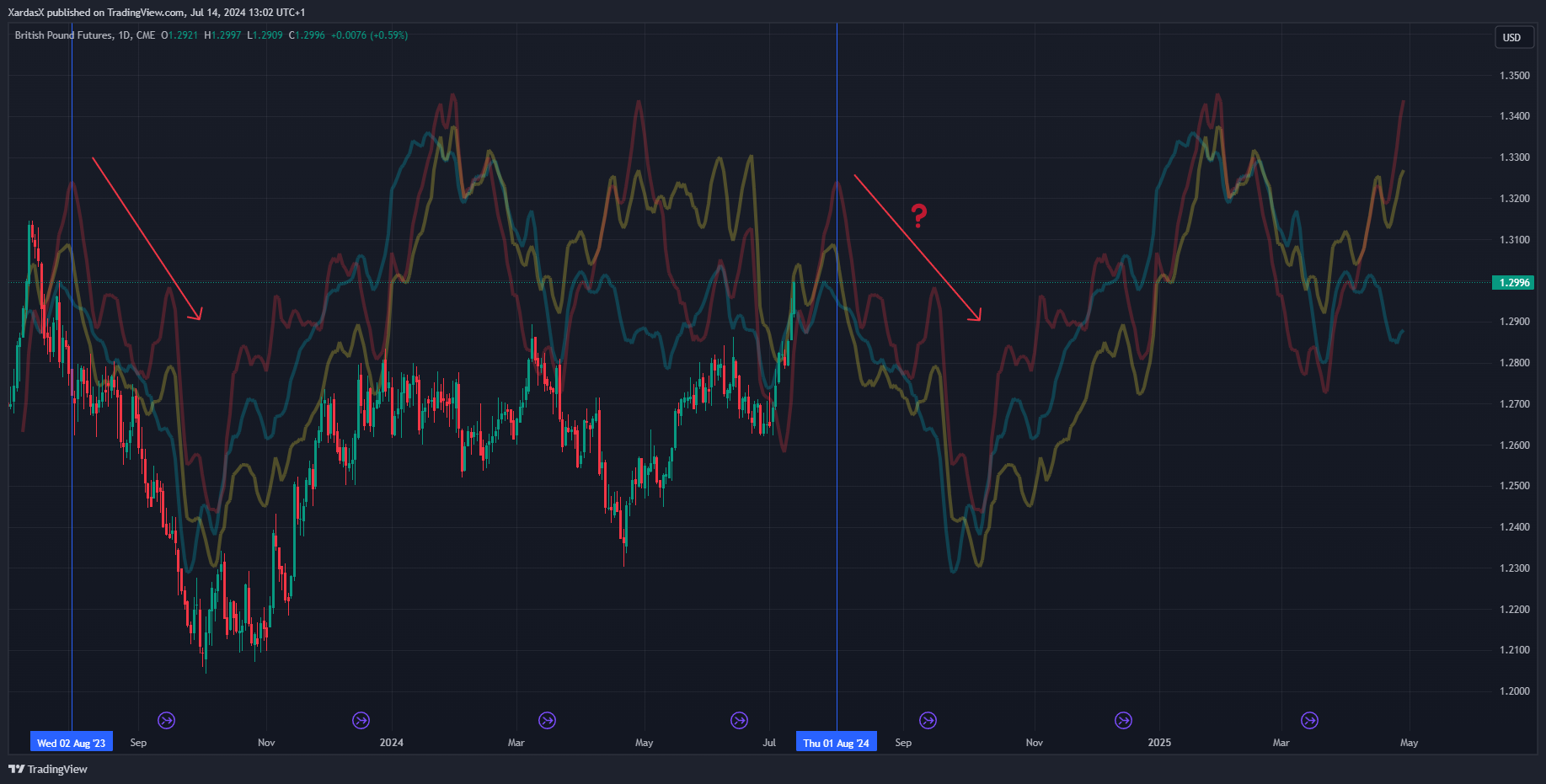Click the CME exchange label in legend
This screenshot has width=1546, height=784.
point(146,35)
